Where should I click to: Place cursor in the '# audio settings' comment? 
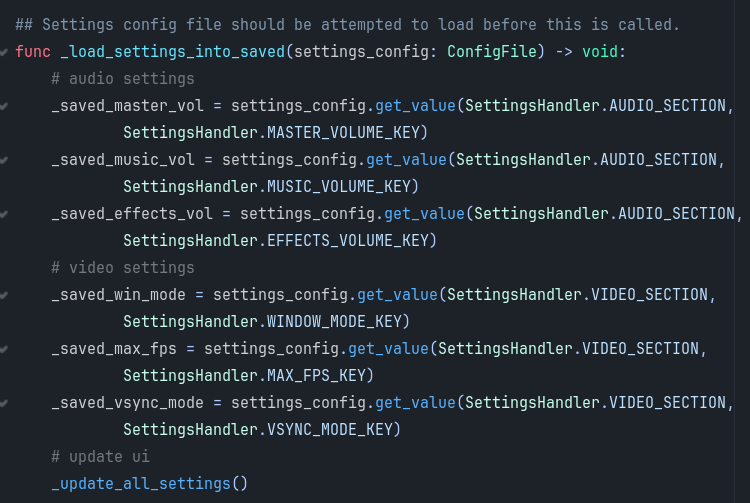pyautogui.click(x=123, y=78)
